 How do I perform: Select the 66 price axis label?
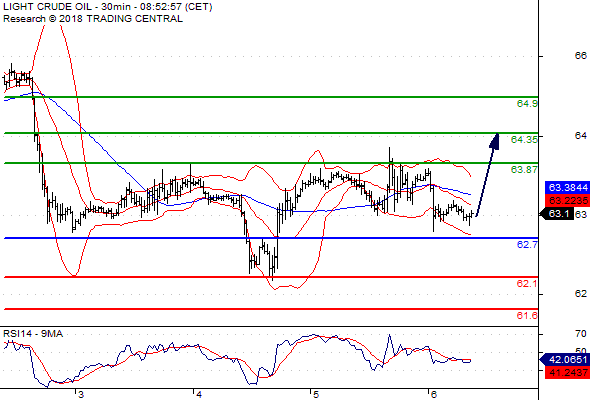coord(581,56)
